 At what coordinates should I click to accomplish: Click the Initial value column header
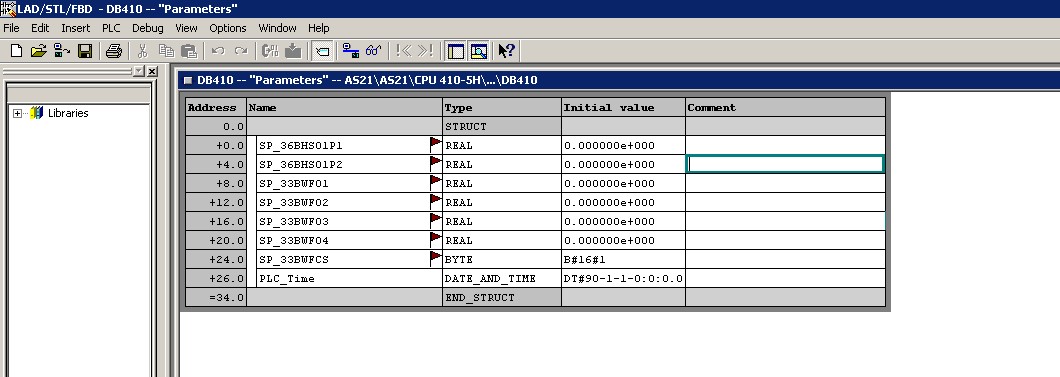click(x=623, y=107)
